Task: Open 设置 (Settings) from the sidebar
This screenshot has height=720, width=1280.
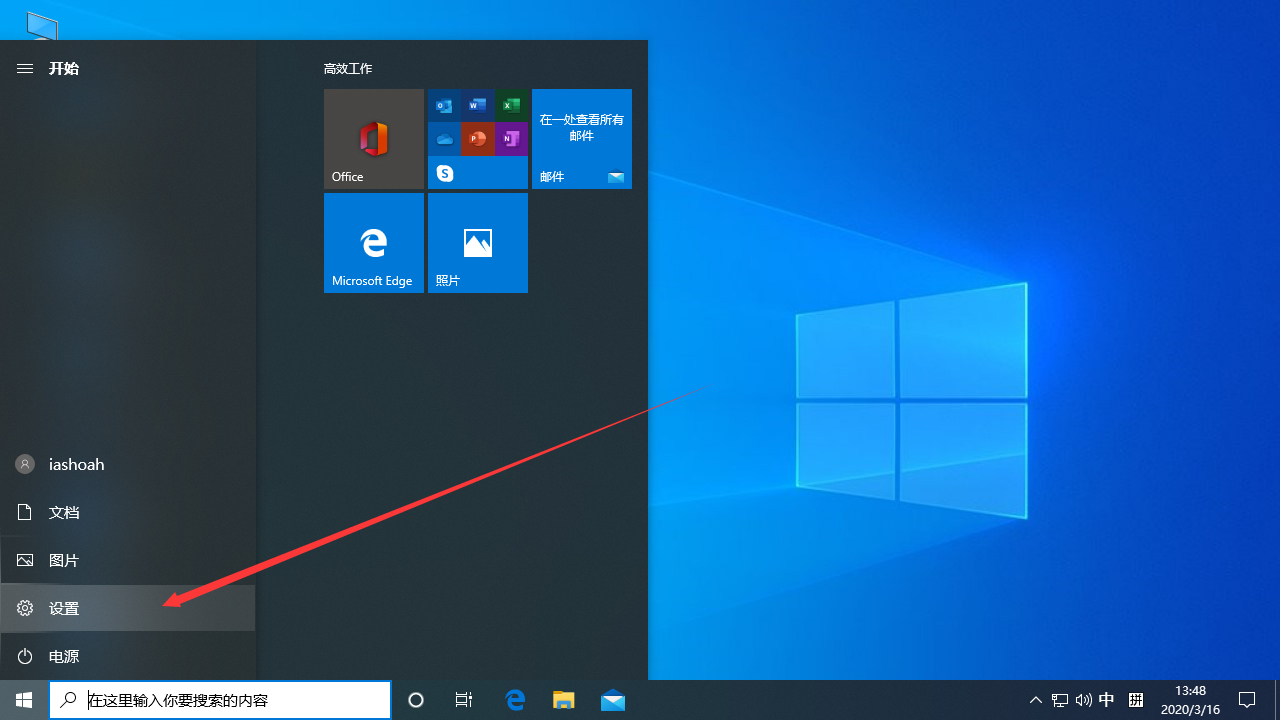Action: pyautogui.click(x=63, y=607)
